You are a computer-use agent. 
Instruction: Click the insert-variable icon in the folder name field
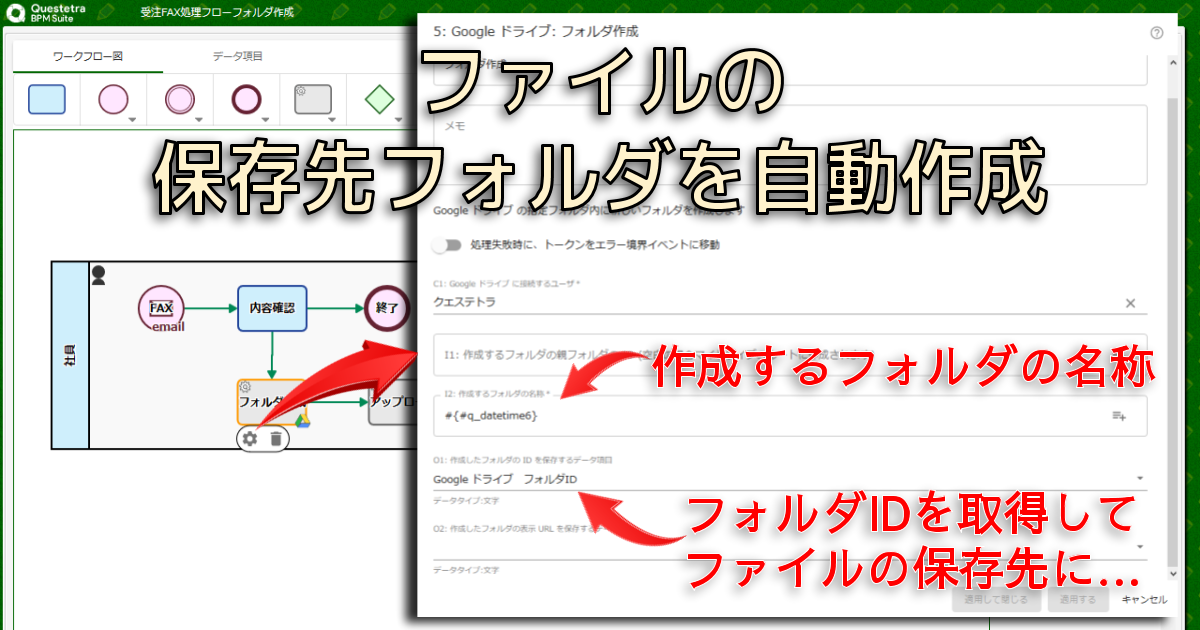pyautogui.click(x=1119, y=416)
